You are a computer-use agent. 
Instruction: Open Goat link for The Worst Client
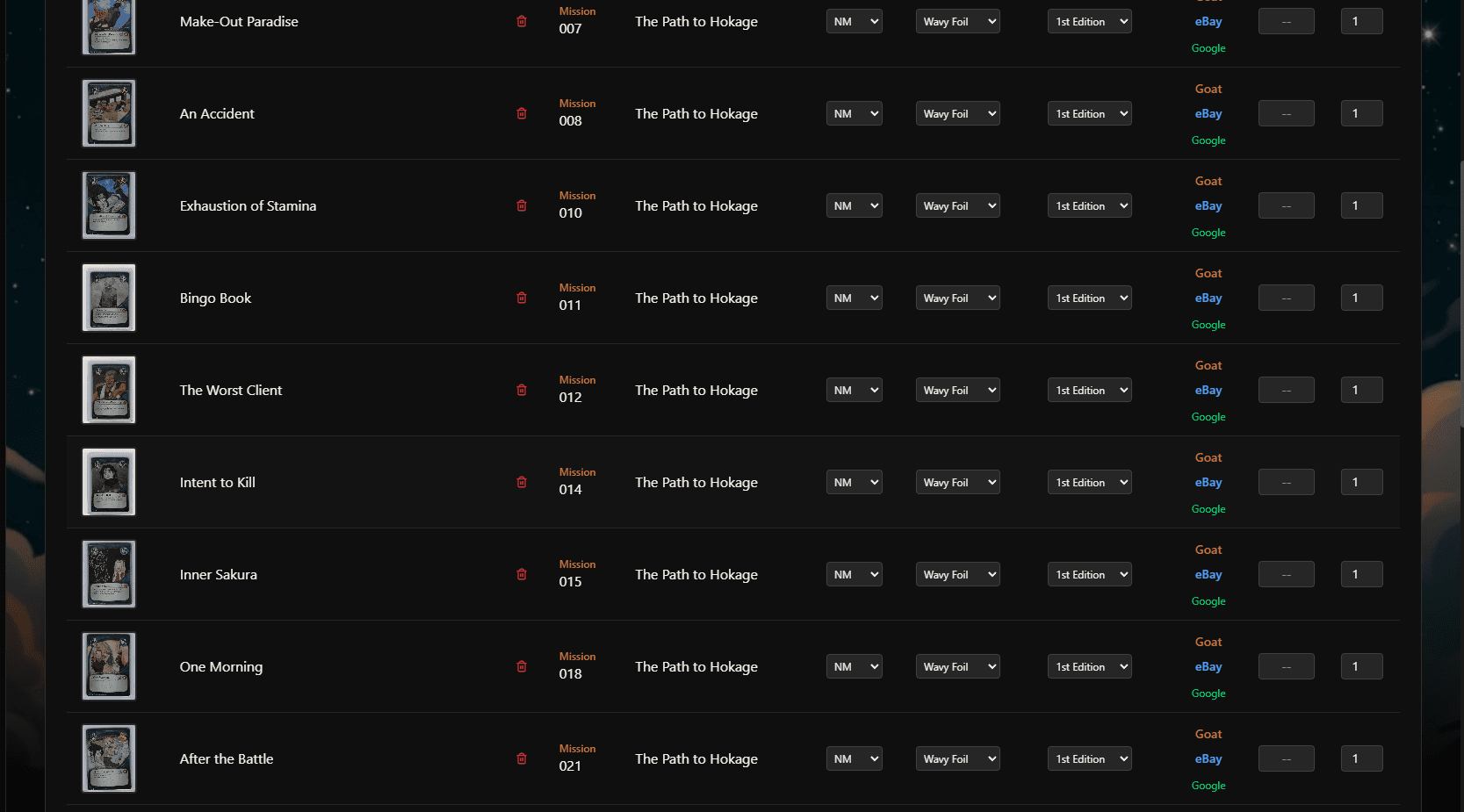(x=1208, y=365)
